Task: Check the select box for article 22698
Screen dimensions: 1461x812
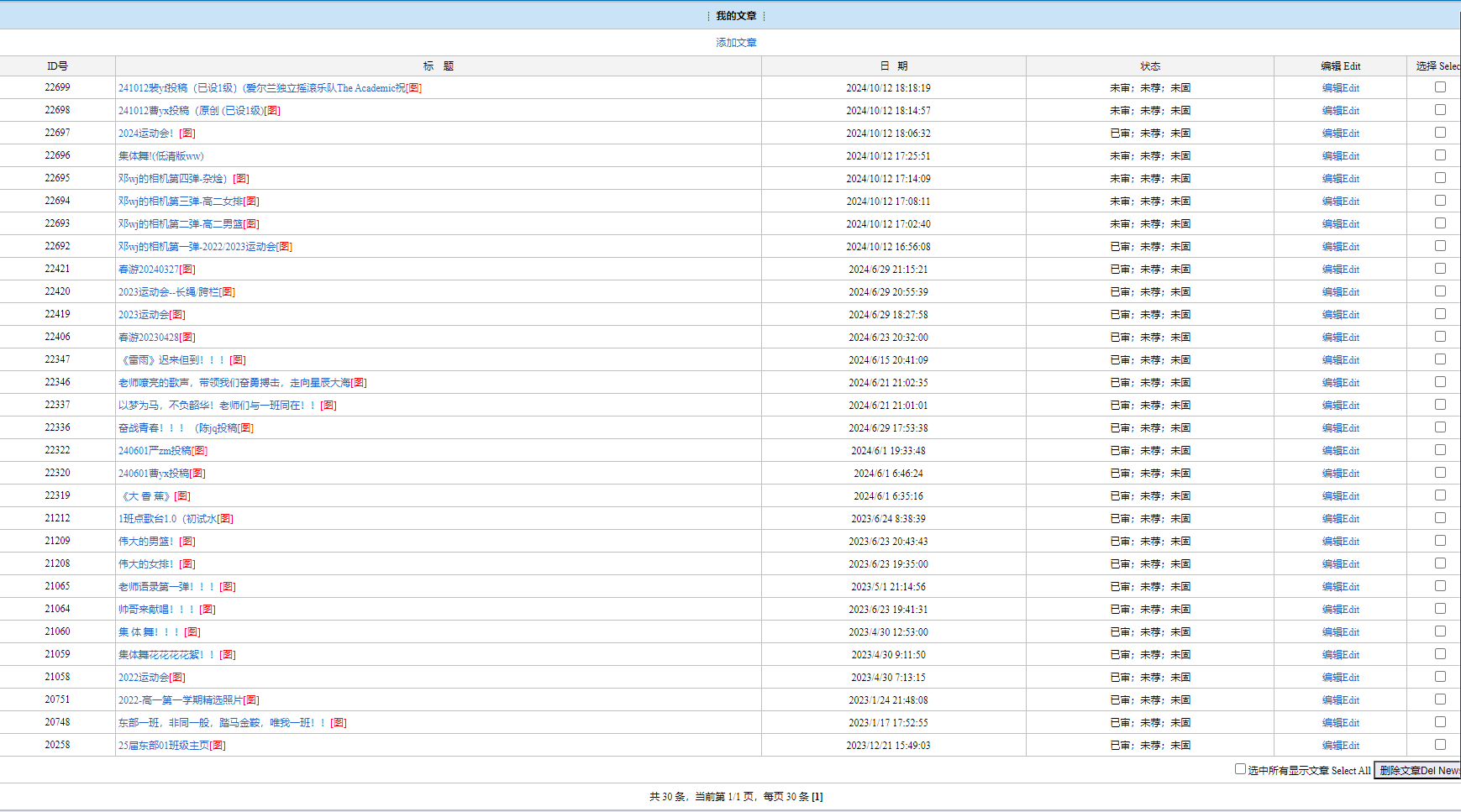Action: pos(1440,110)
